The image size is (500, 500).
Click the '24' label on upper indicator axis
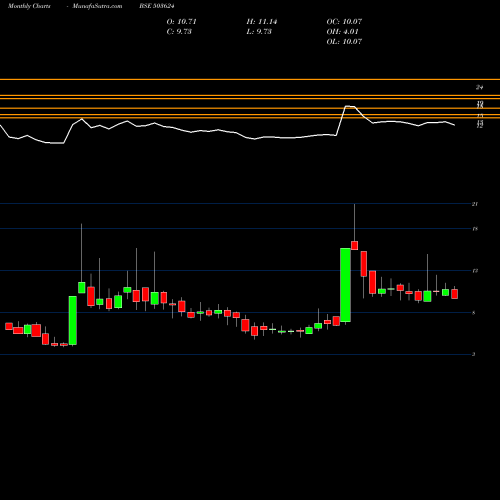click(x=479, y=87)
